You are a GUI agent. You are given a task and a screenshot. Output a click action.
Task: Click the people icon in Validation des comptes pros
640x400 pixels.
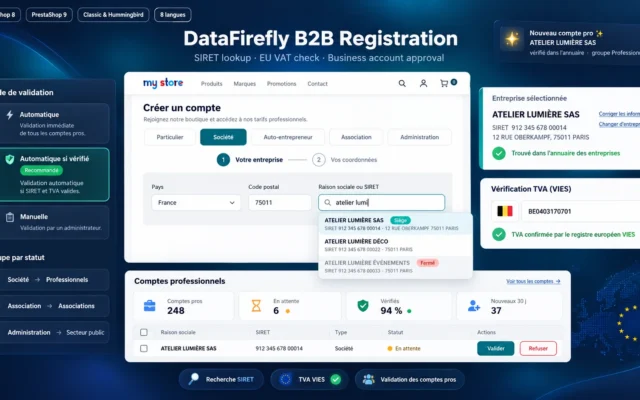(369, 380)
